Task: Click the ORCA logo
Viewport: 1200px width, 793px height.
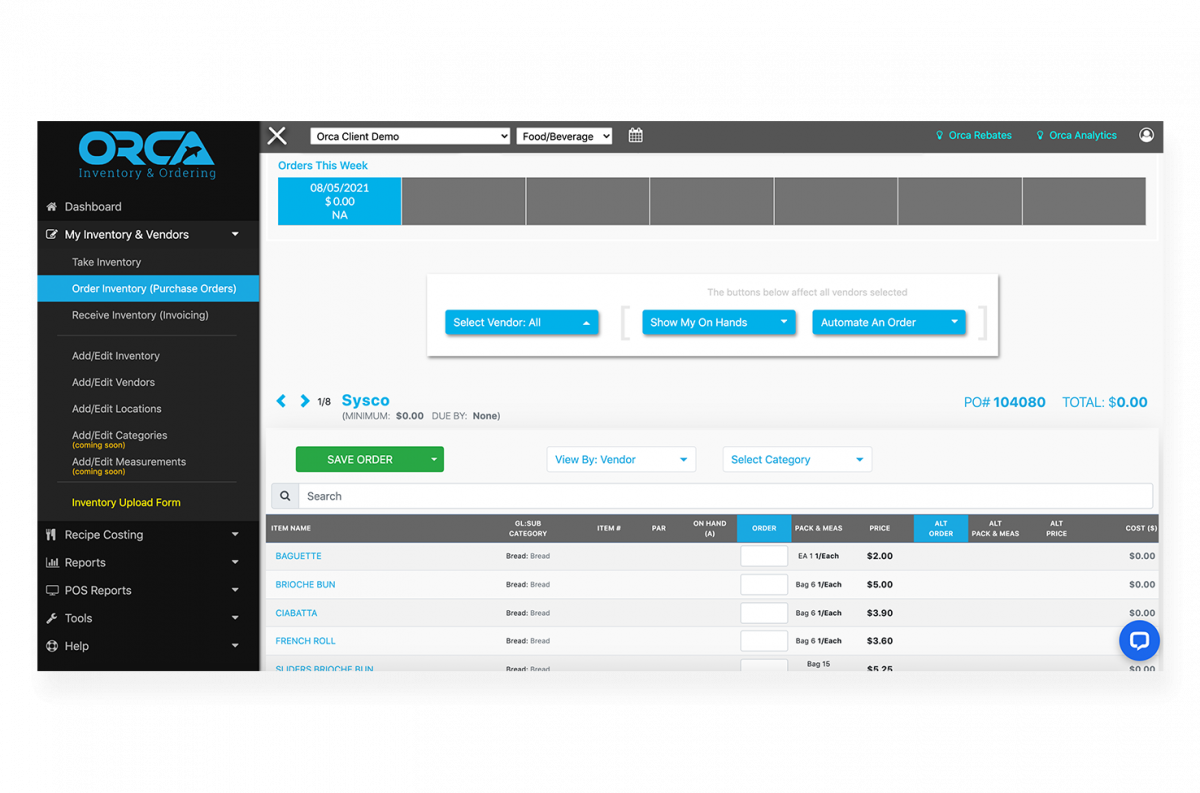Action: click(147, 156)
